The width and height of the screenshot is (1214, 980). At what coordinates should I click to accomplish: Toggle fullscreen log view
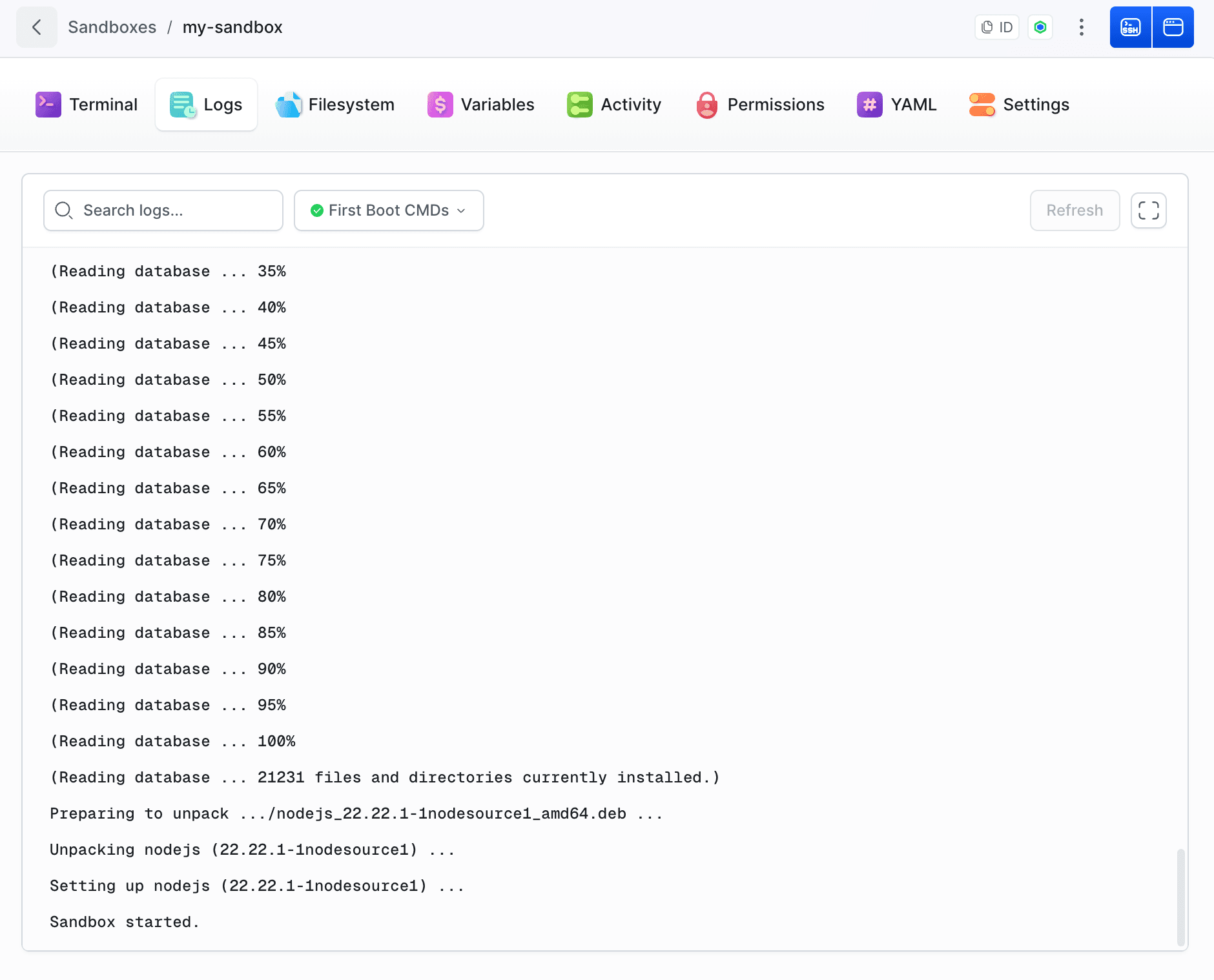pos(1148,210)
